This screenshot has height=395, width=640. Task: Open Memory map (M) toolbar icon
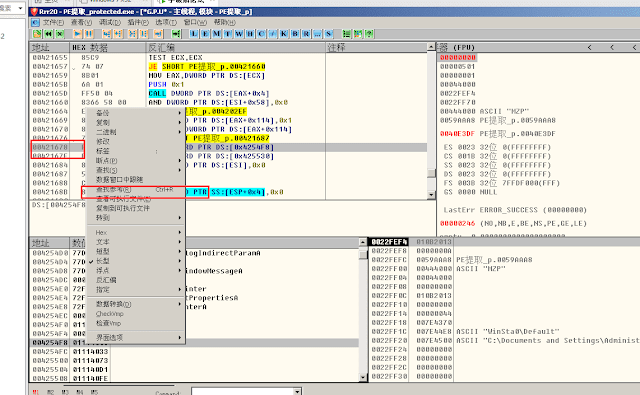[x=217, y=34]
